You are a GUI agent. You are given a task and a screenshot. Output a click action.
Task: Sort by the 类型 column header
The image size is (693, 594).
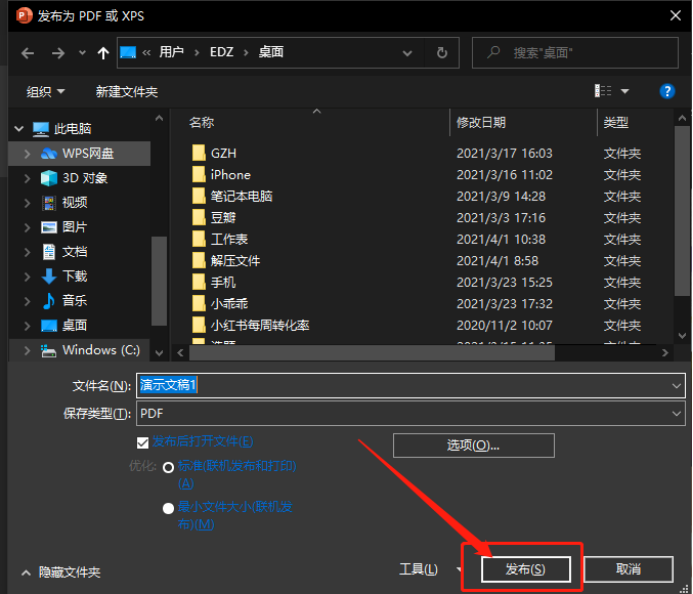pyautogui.click(x=616, y=122)
